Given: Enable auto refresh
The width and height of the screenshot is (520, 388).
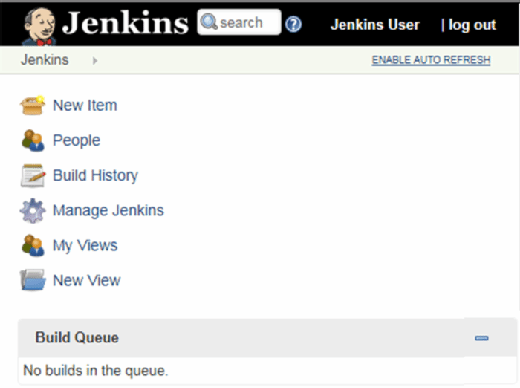Looking at the screenshot, I should (x=431, y=60).
